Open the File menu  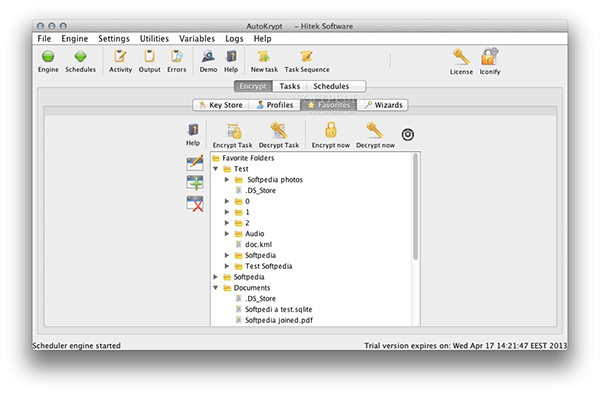(44, 39)
